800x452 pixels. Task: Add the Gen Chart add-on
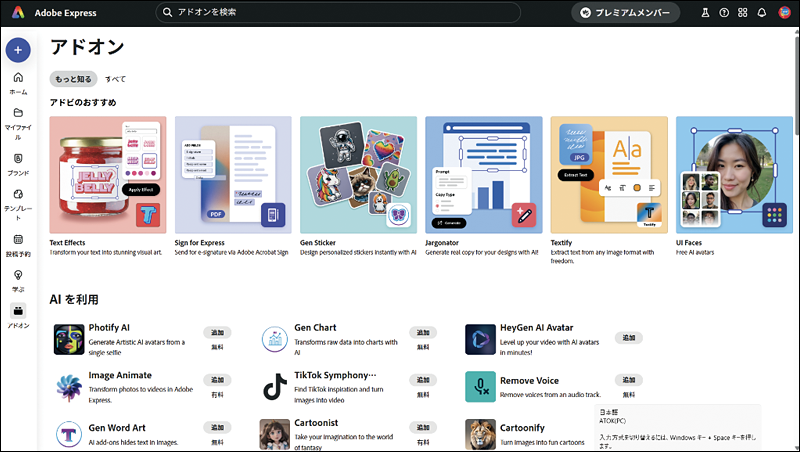tap(423, 333)
